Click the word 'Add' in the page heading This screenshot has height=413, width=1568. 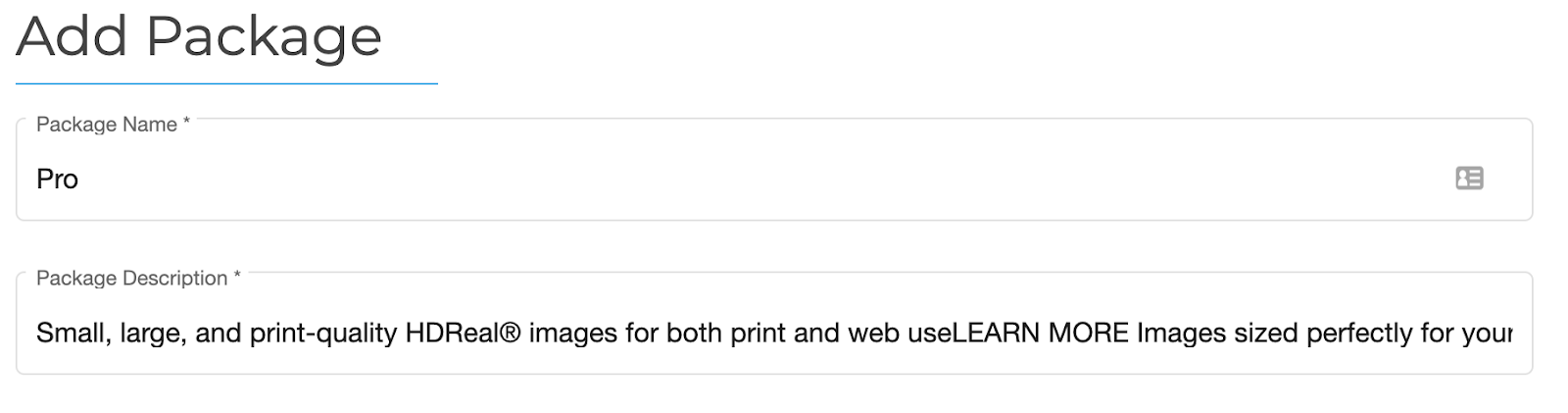73,35
